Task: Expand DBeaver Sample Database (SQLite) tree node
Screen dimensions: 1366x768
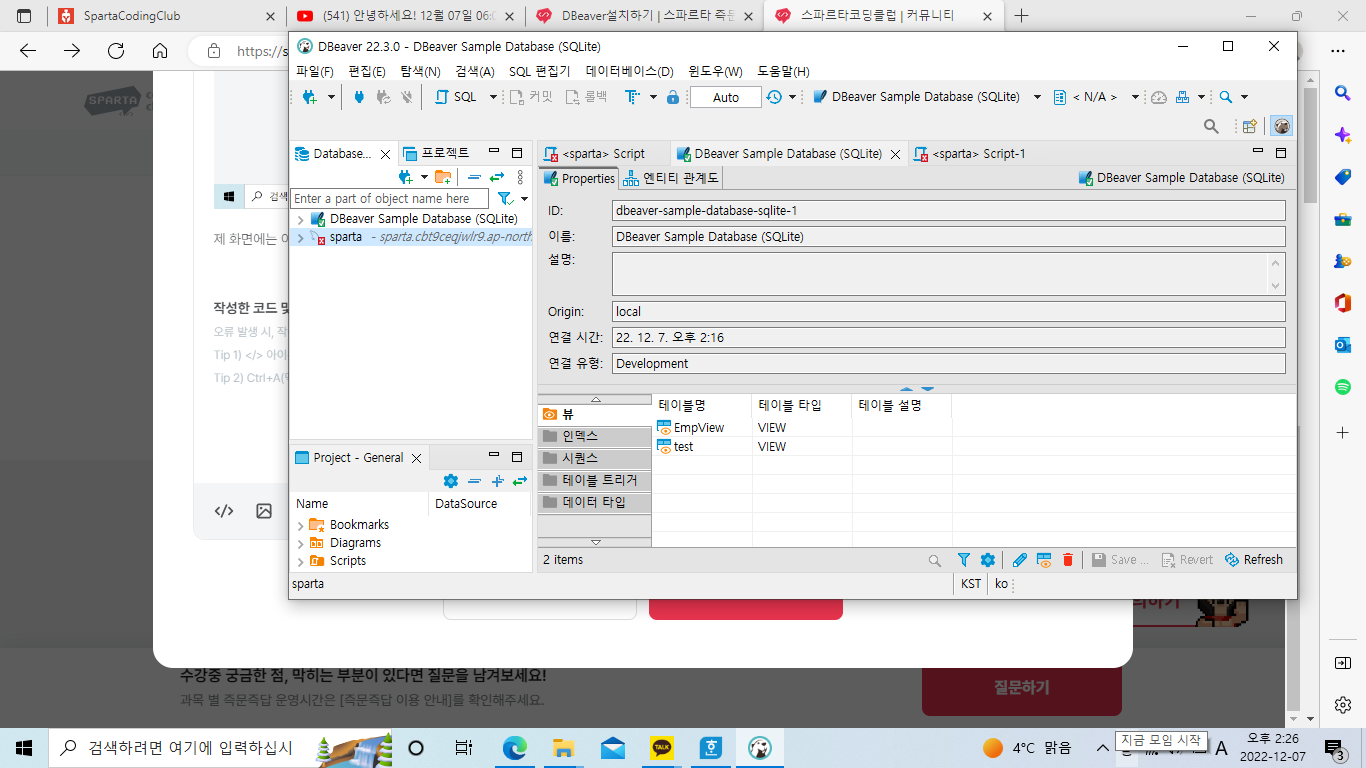Action: (300, 219)
